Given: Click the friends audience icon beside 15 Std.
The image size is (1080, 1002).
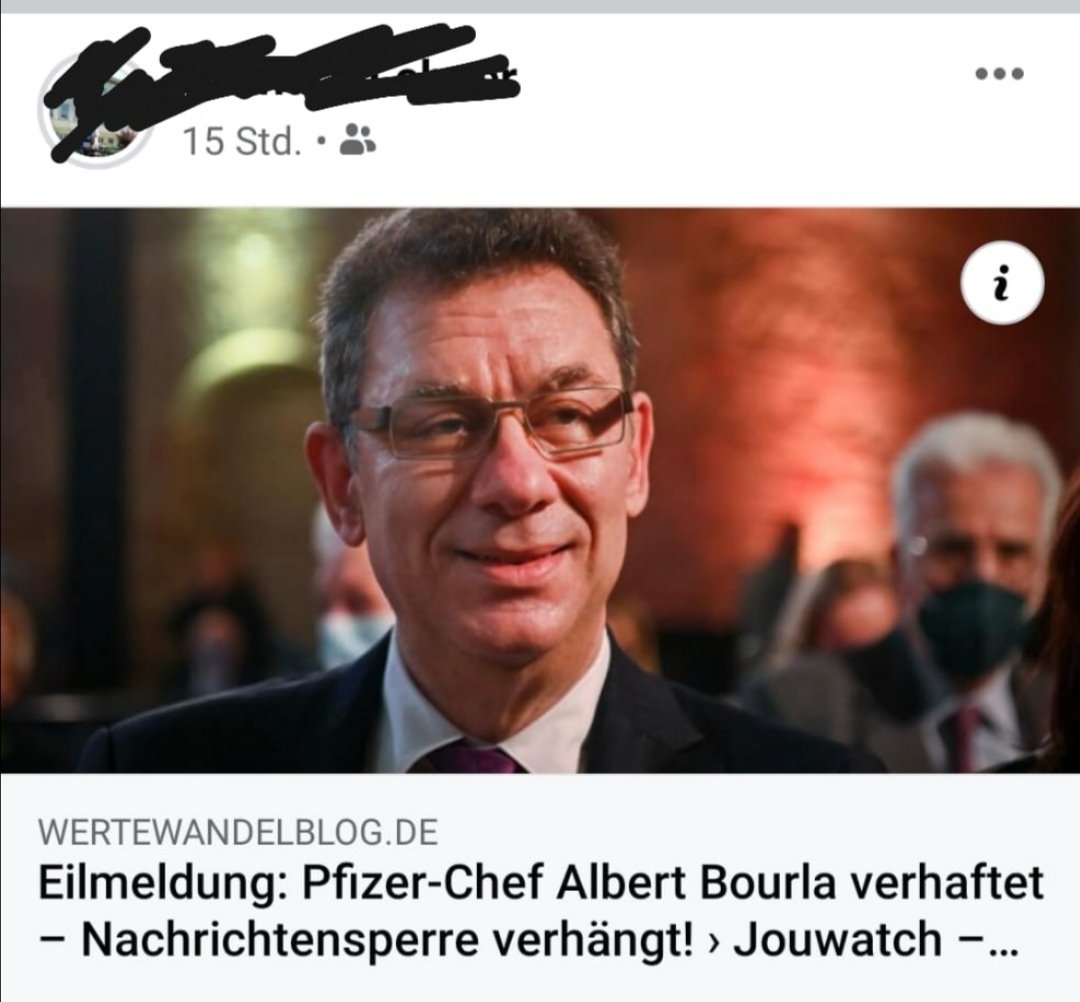Looking at the screenshot, I should 358,139.
